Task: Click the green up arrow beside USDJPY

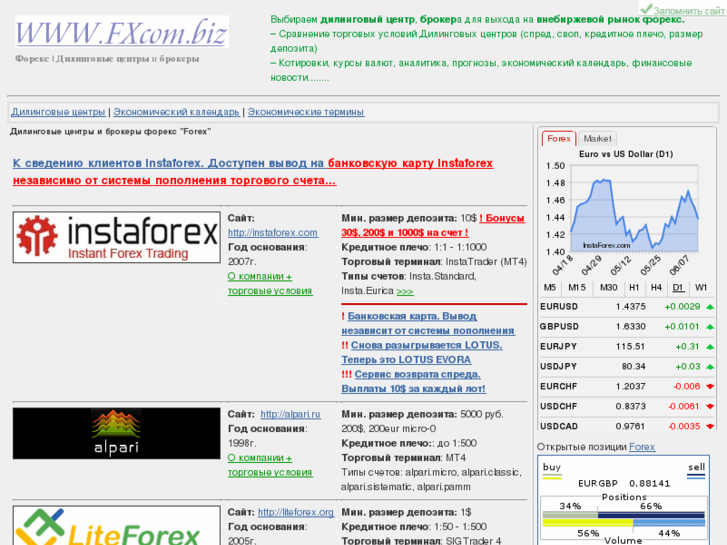Action: coord(710,367)
